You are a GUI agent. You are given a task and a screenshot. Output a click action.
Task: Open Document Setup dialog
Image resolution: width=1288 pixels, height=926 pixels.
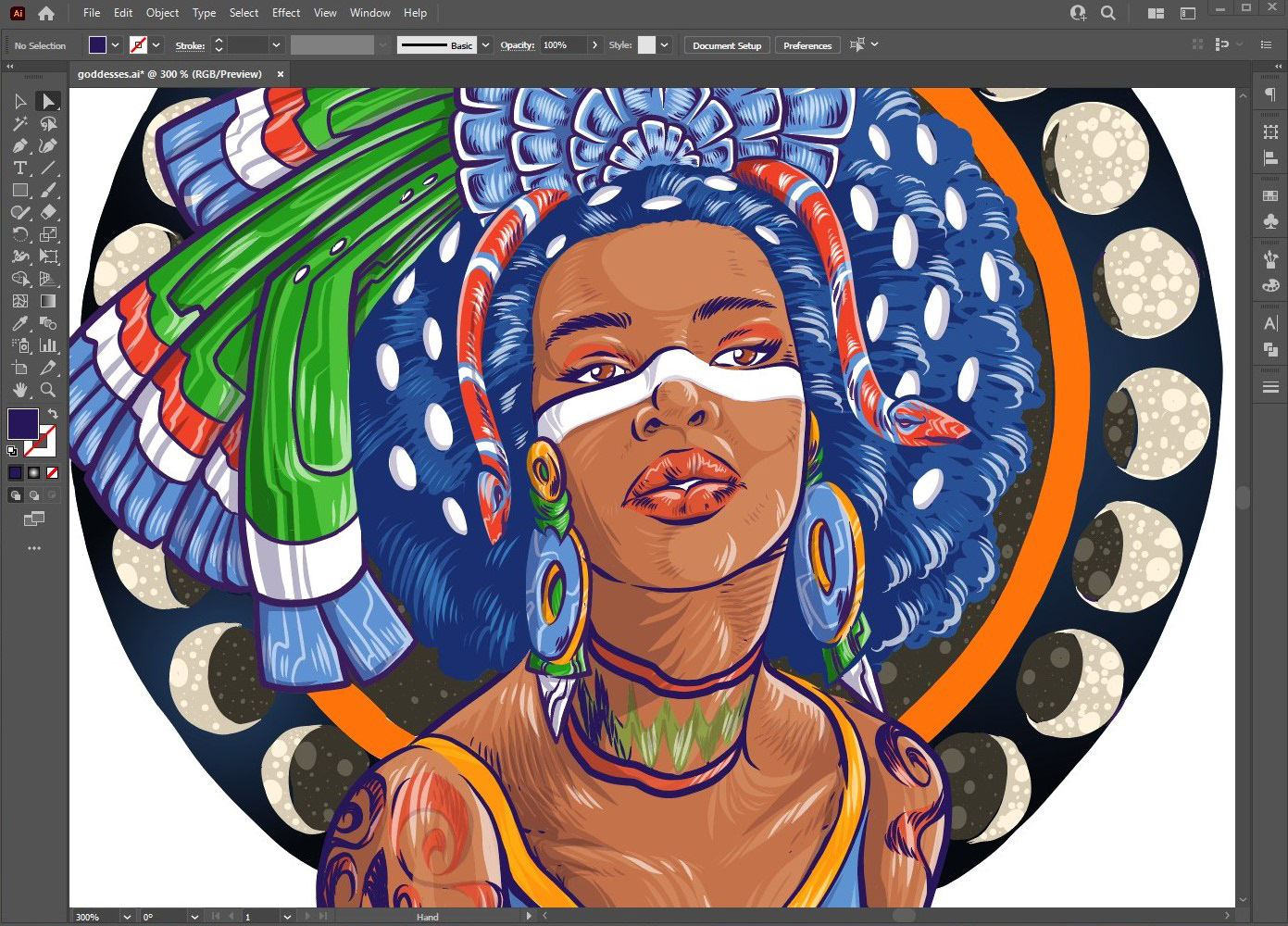pyautogui.click(x=727, y=45)
